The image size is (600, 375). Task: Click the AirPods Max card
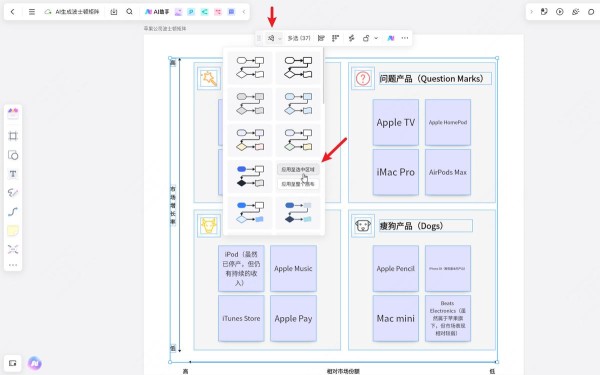tap(448, 172)
